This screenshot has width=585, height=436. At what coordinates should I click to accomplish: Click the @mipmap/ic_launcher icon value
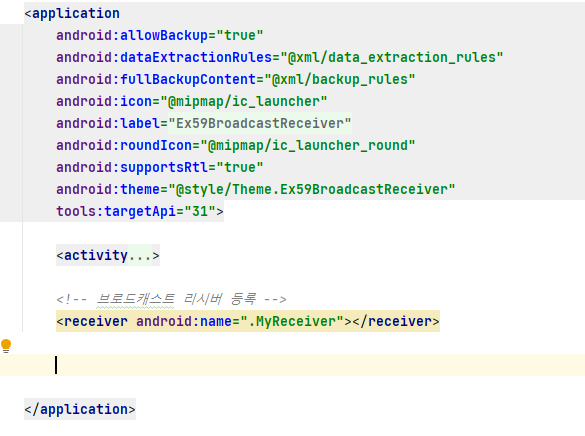244,101
